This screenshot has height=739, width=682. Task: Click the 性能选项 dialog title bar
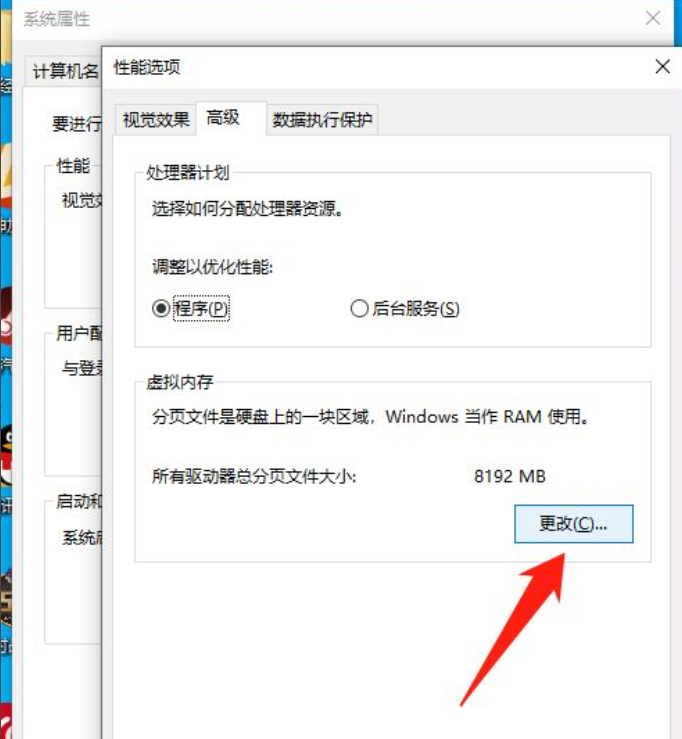(377, 67)
